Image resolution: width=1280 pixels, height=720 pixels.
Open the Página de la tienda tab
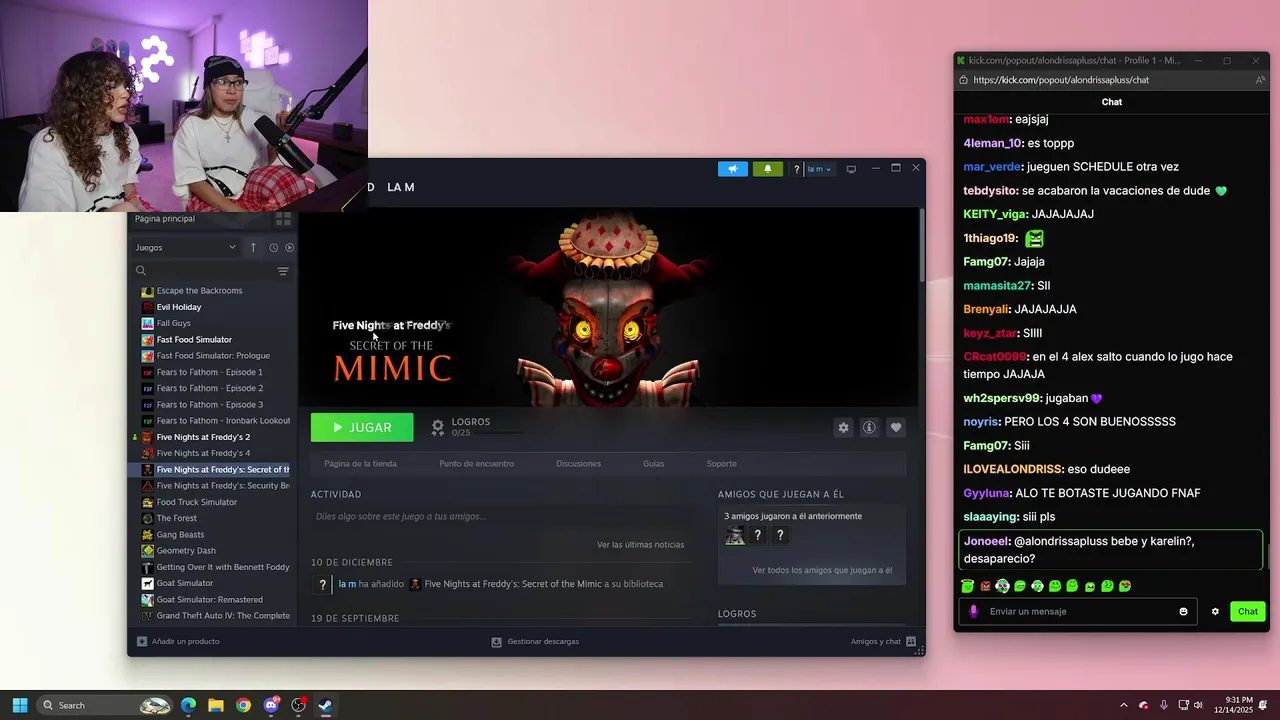coord(360,464)
